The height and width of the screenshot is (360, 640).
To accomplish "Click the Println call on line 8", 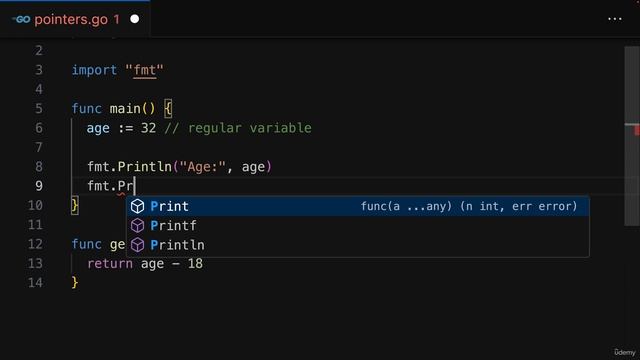I will 144,167.
